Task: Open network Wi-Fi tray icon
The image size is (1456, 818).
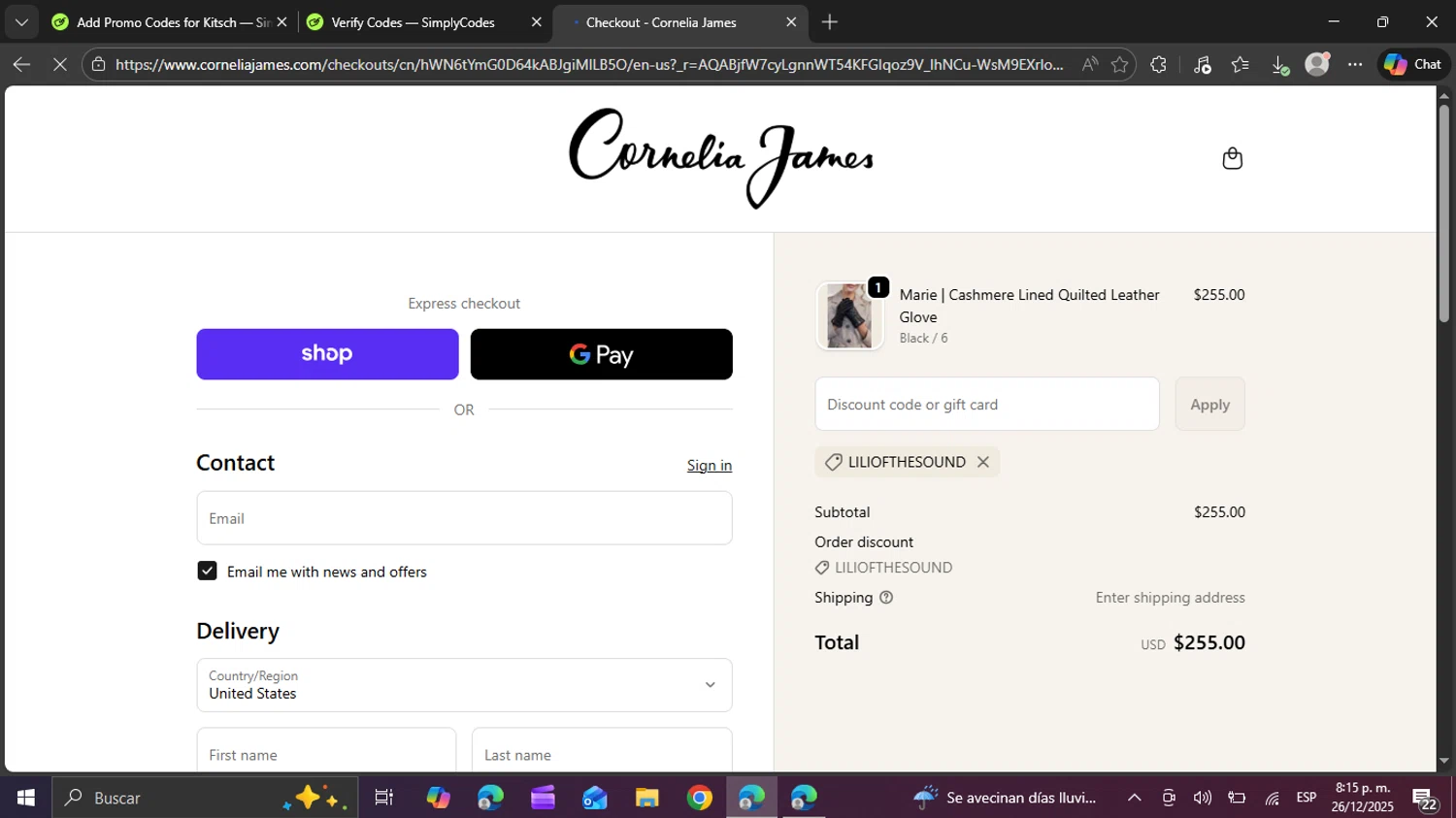Action: [1272, 798]
